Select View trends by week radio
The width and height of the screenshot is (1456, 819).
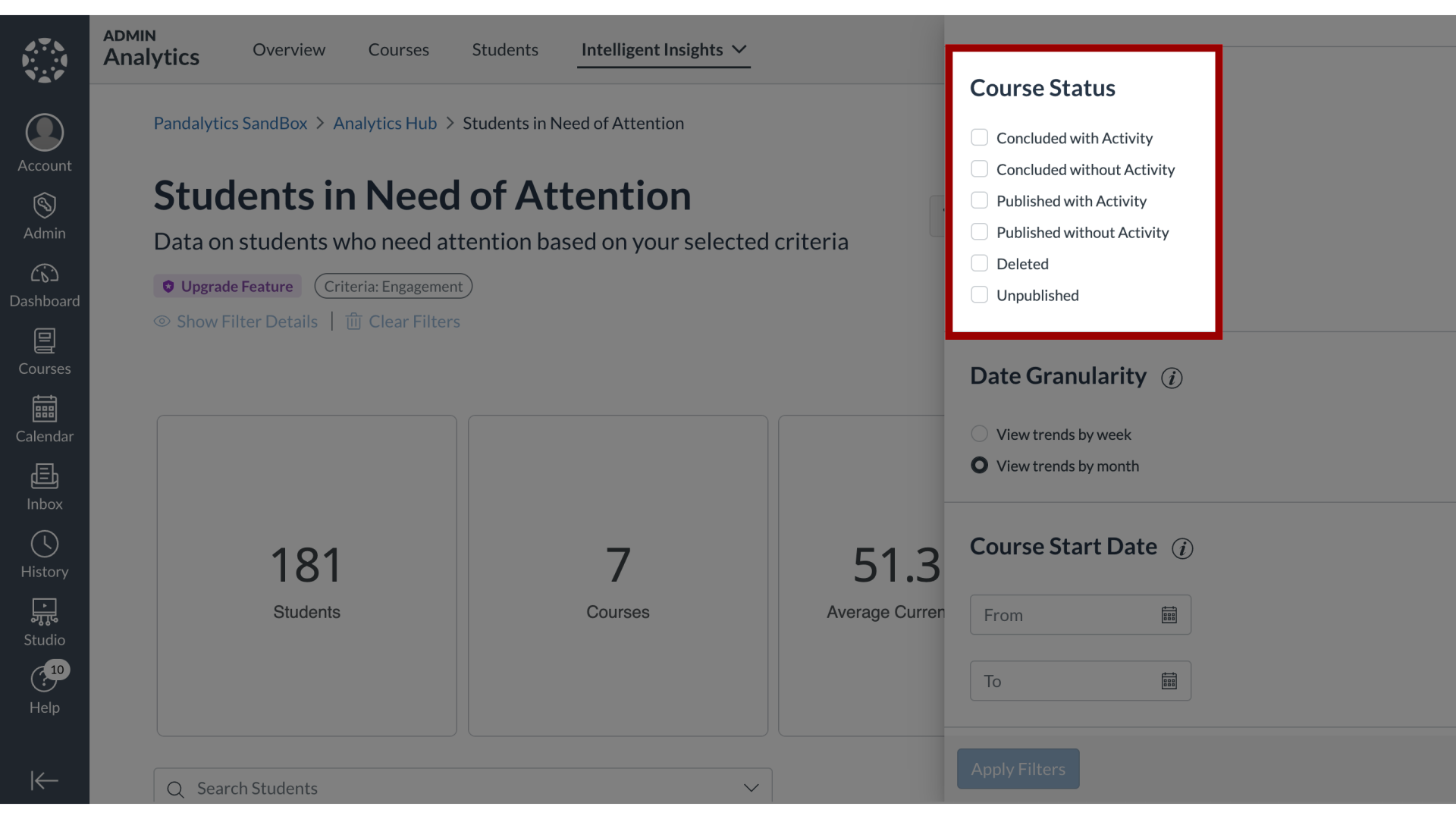click(979, 433)
